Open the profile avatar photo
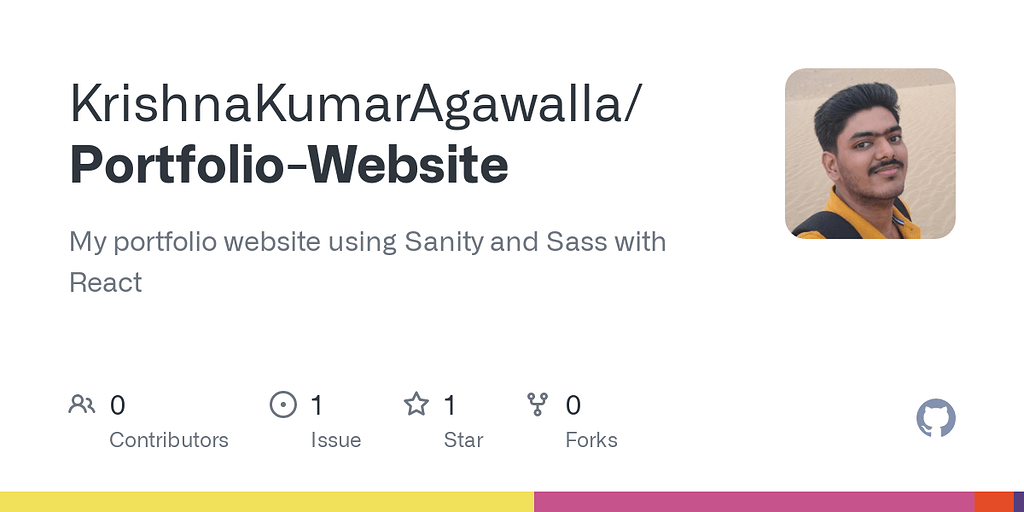Viewport: 1024px width, 512px height. [870, 153]
